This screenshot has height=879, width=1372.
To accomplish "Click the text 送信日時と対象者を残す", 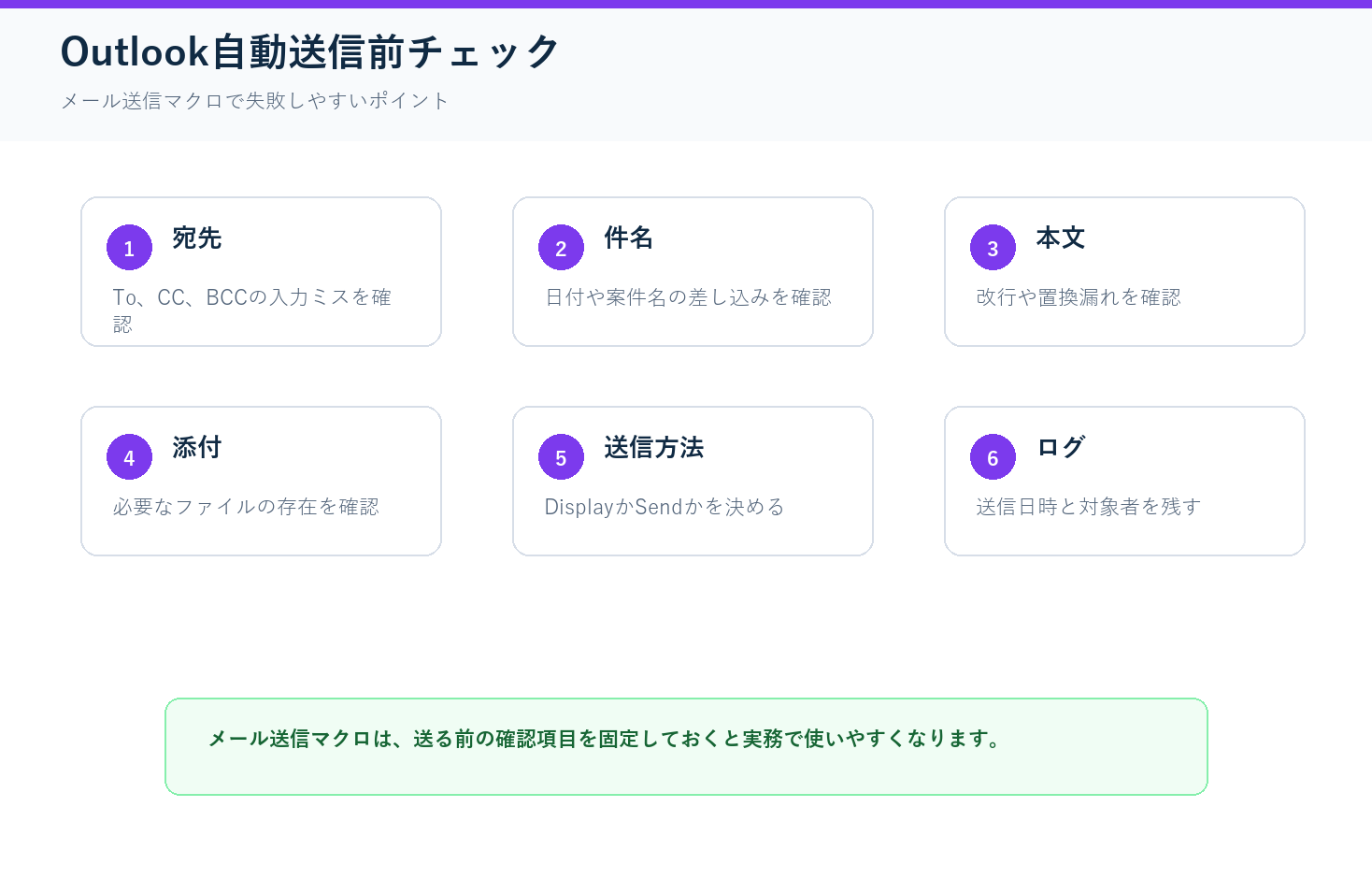I will [1089, 507].
